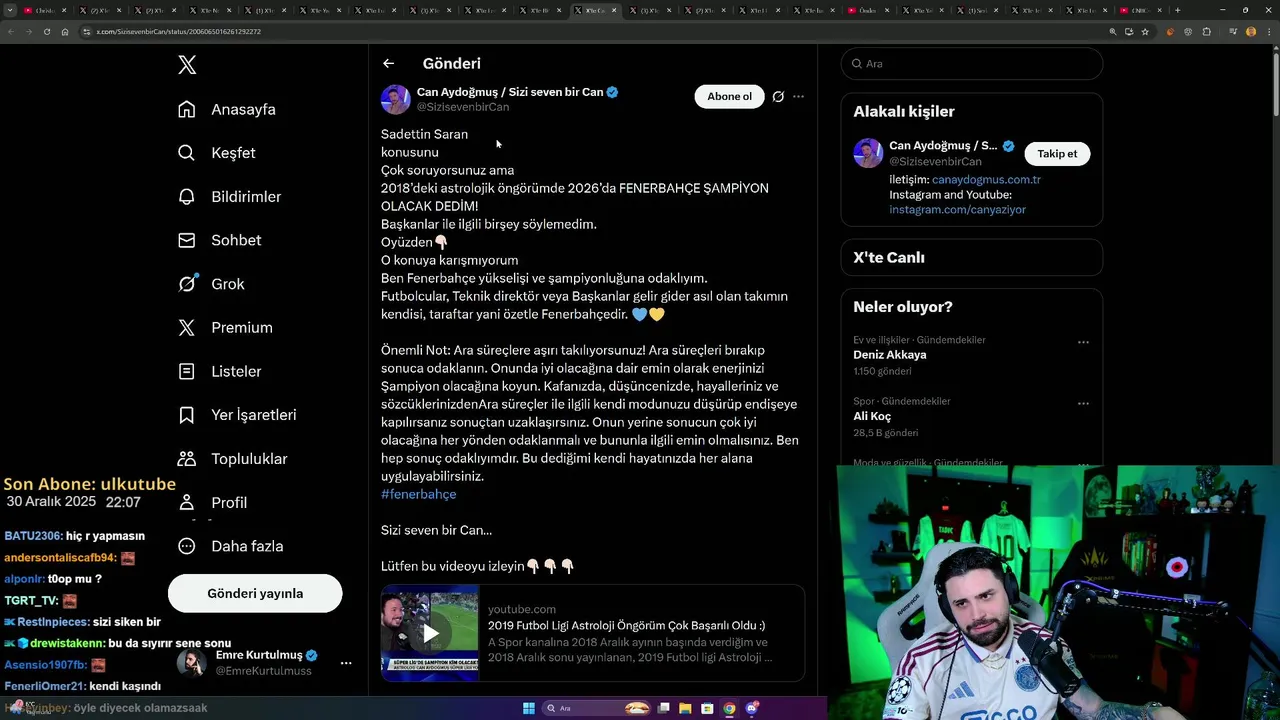
Task: Open Windows Start menu
Action: coord(529,708)
